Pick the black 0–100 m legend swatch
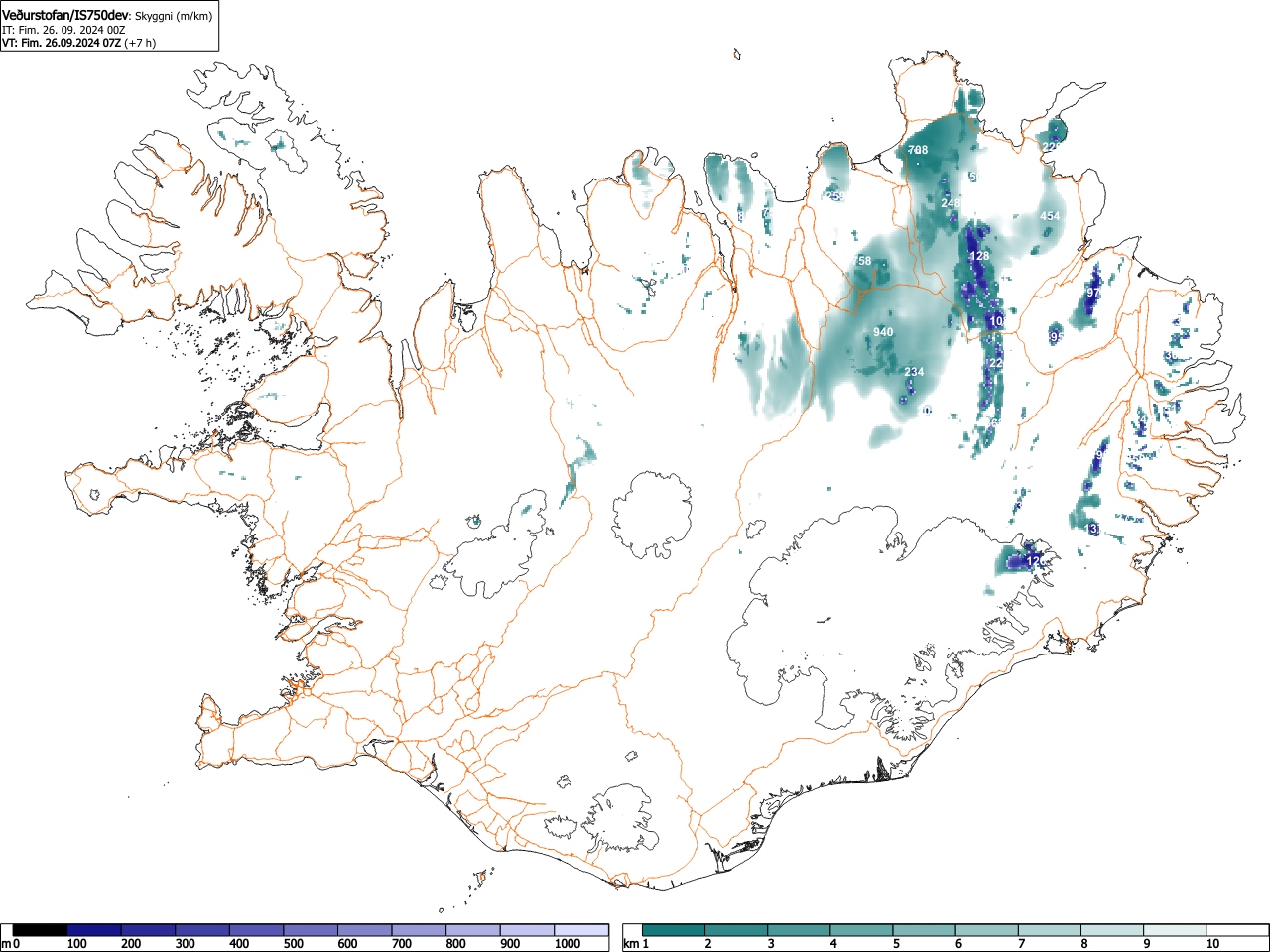Viewport: 1270px width, 952px height. pos(41,930)
